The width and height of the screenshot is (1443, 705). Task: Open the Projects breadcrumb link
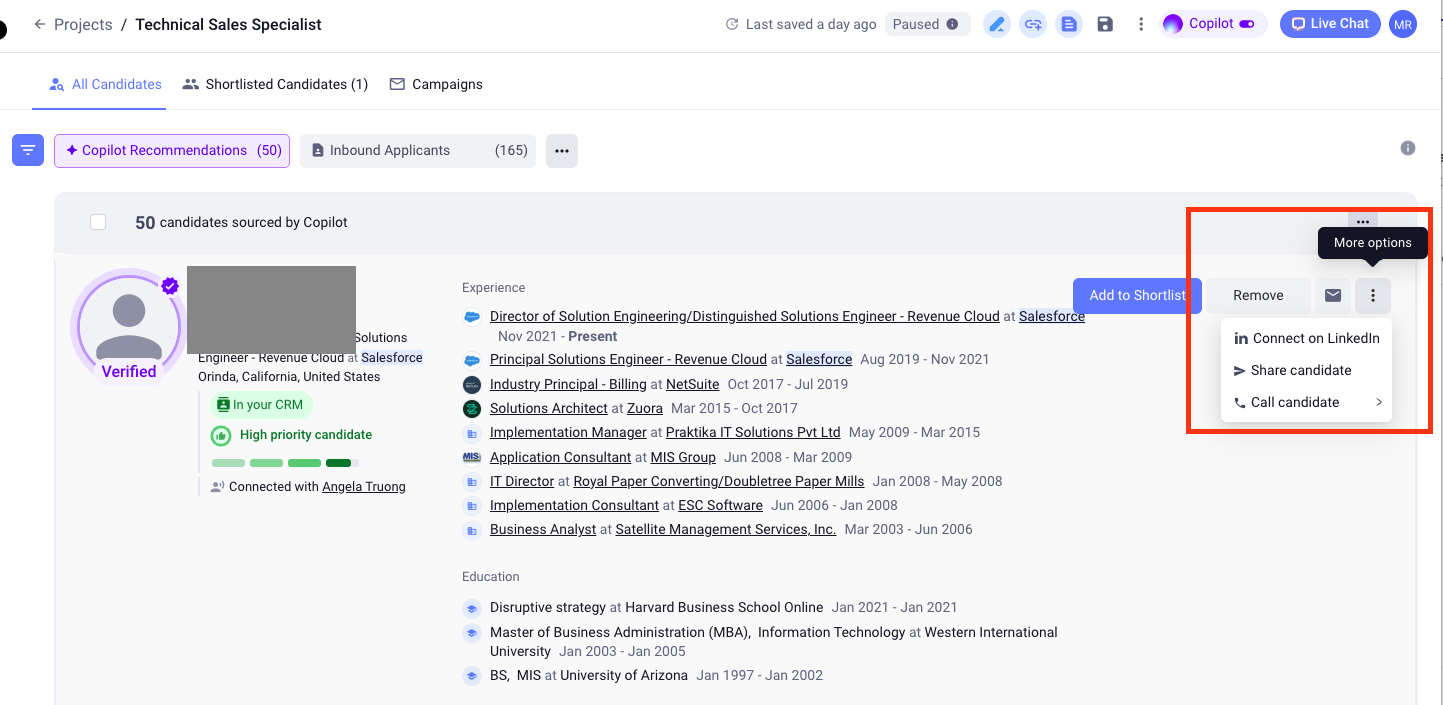(83, 24)
